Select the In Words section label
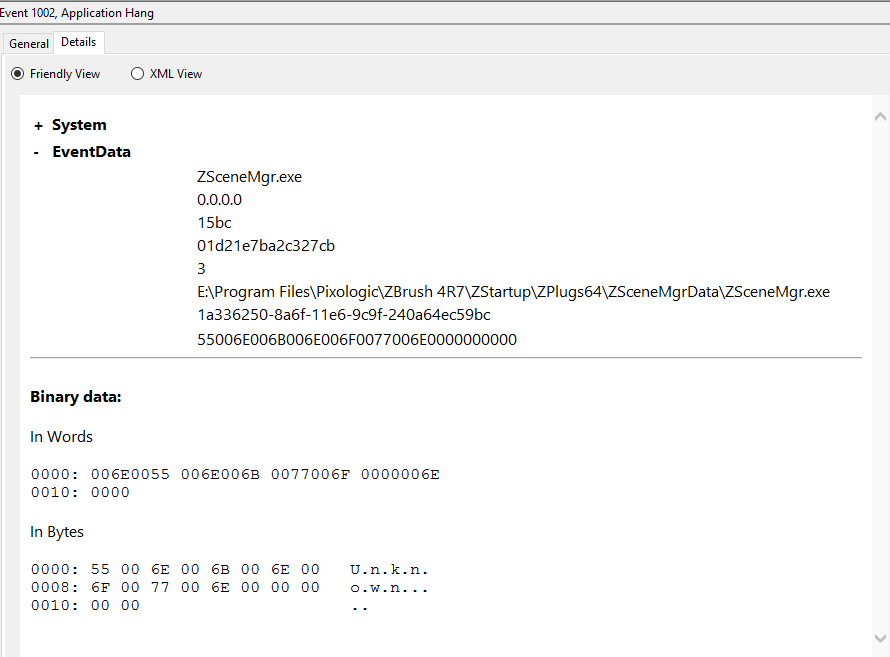The height and width of the screenshot is (657, 890). pos(60,436)
